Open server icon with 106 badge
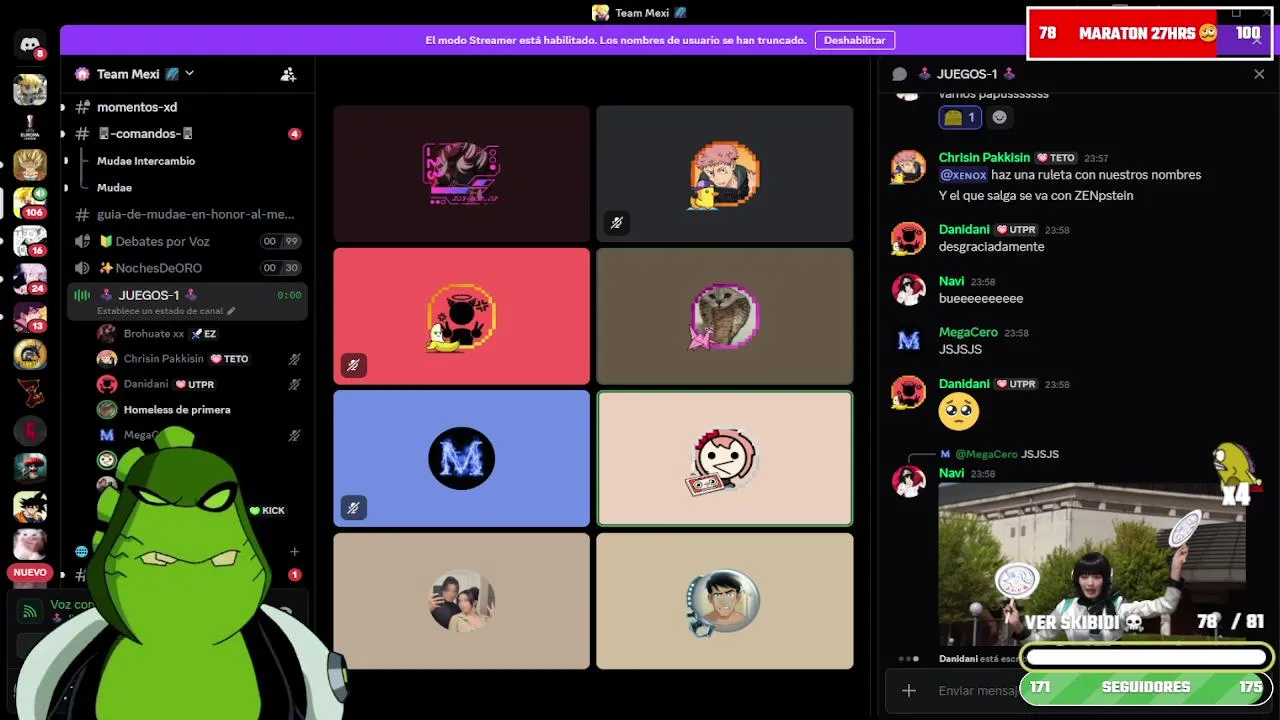 30,203
